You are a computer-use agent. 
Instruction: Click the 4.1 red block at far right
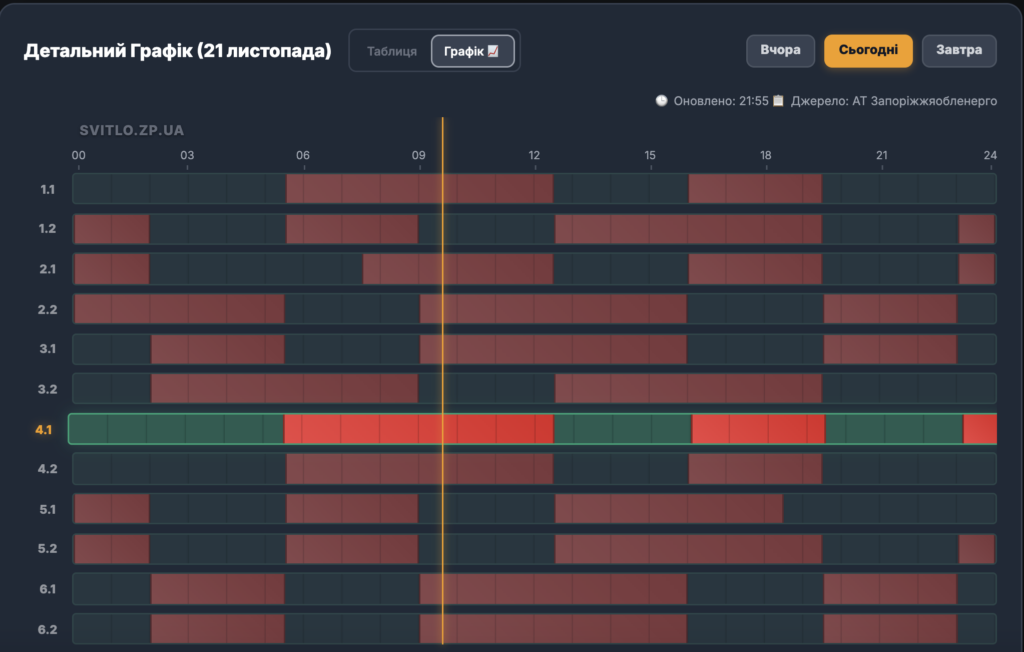980,429
